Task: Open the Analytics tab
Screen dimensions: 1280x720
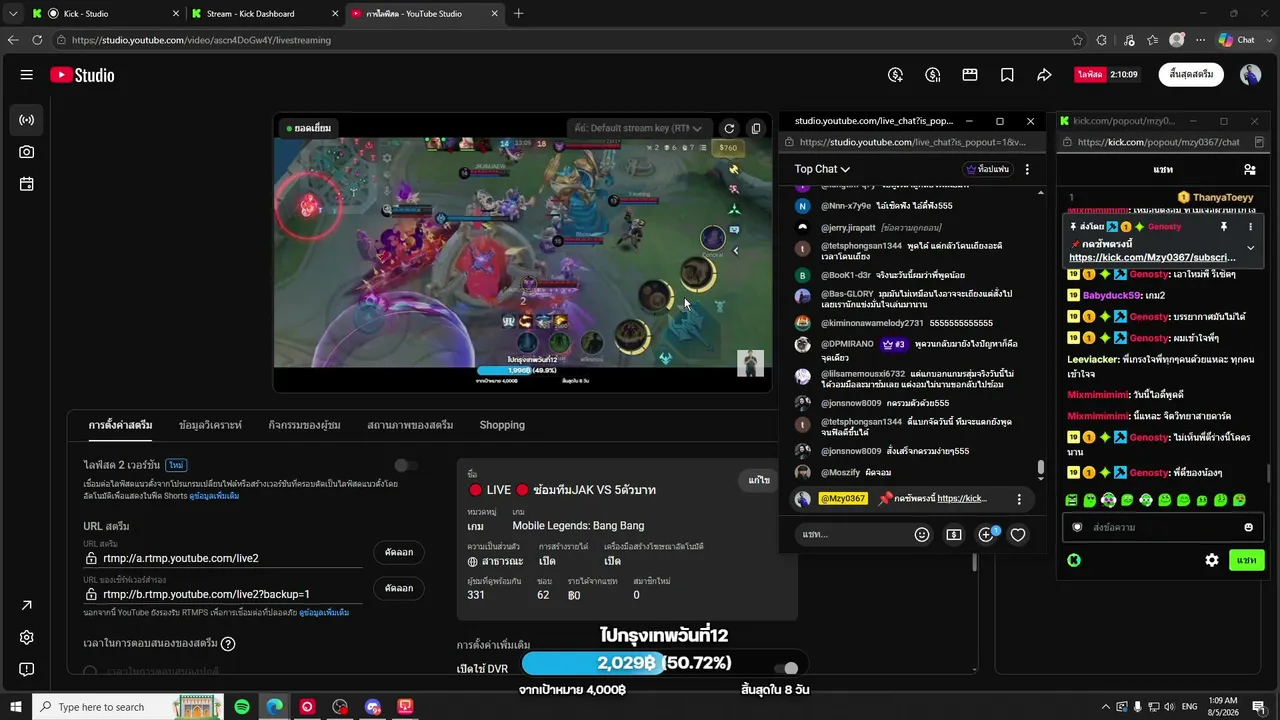Action: tap(210, 425)
